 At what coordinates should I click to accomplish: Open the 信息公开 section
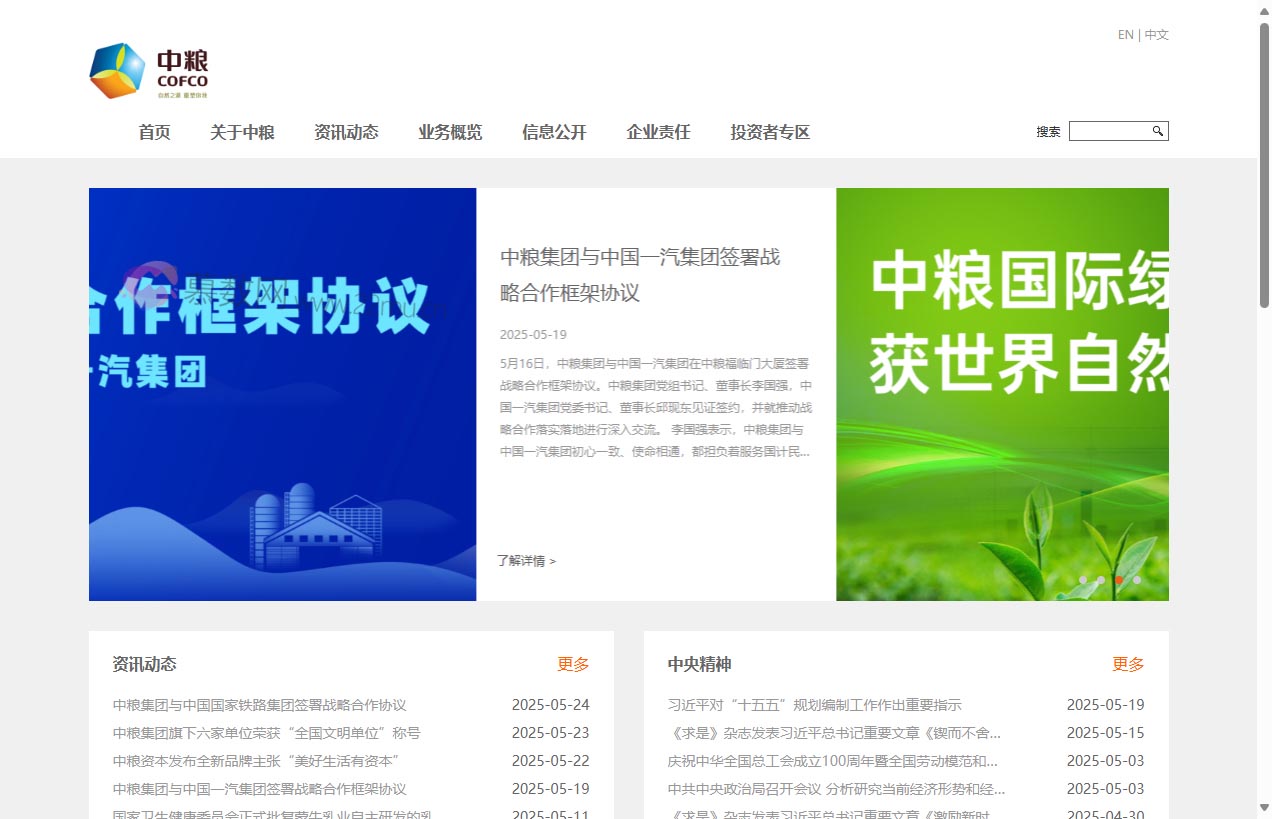(x=554, y=131)
